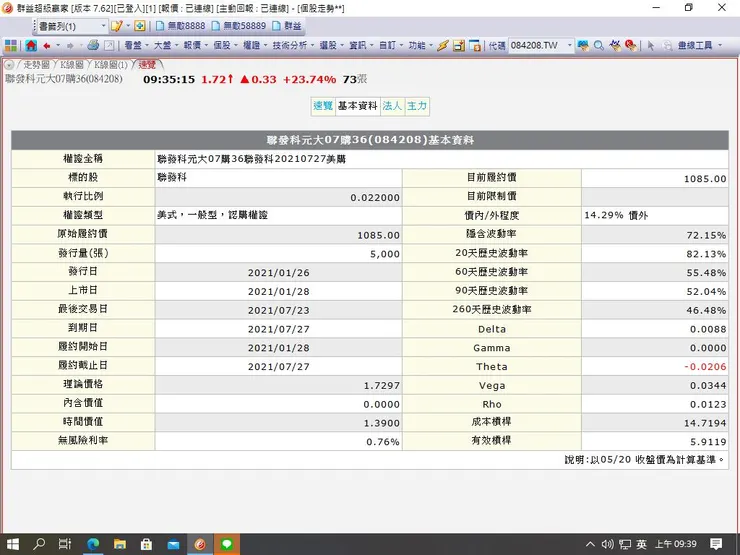Click the round tab list arrow button
The width and height of the screenshot is (740, 555).
(x=9, y=65)
